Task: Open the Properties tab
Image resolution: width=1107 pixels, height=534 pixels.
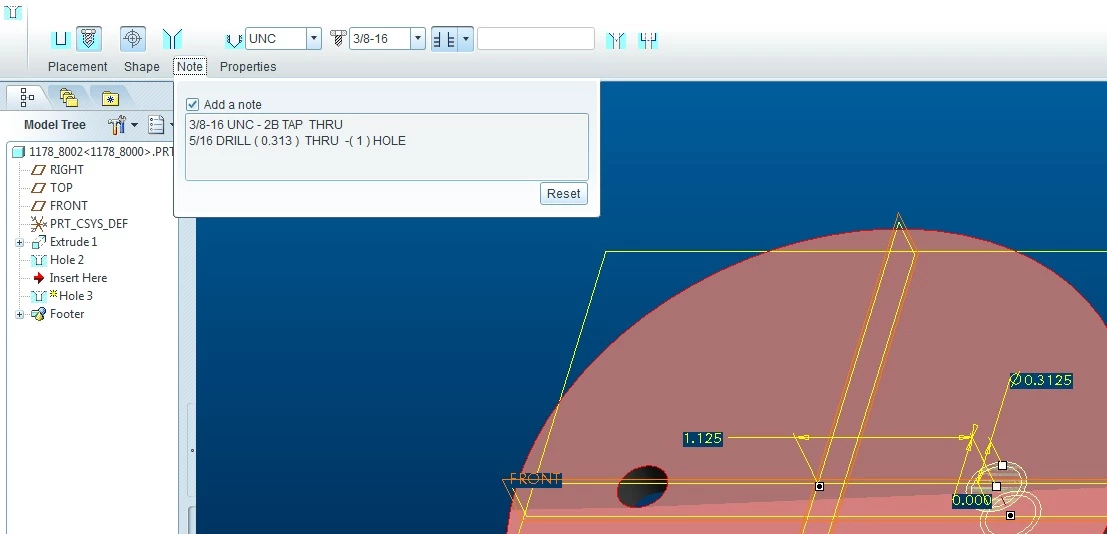Action: [248, 66]
